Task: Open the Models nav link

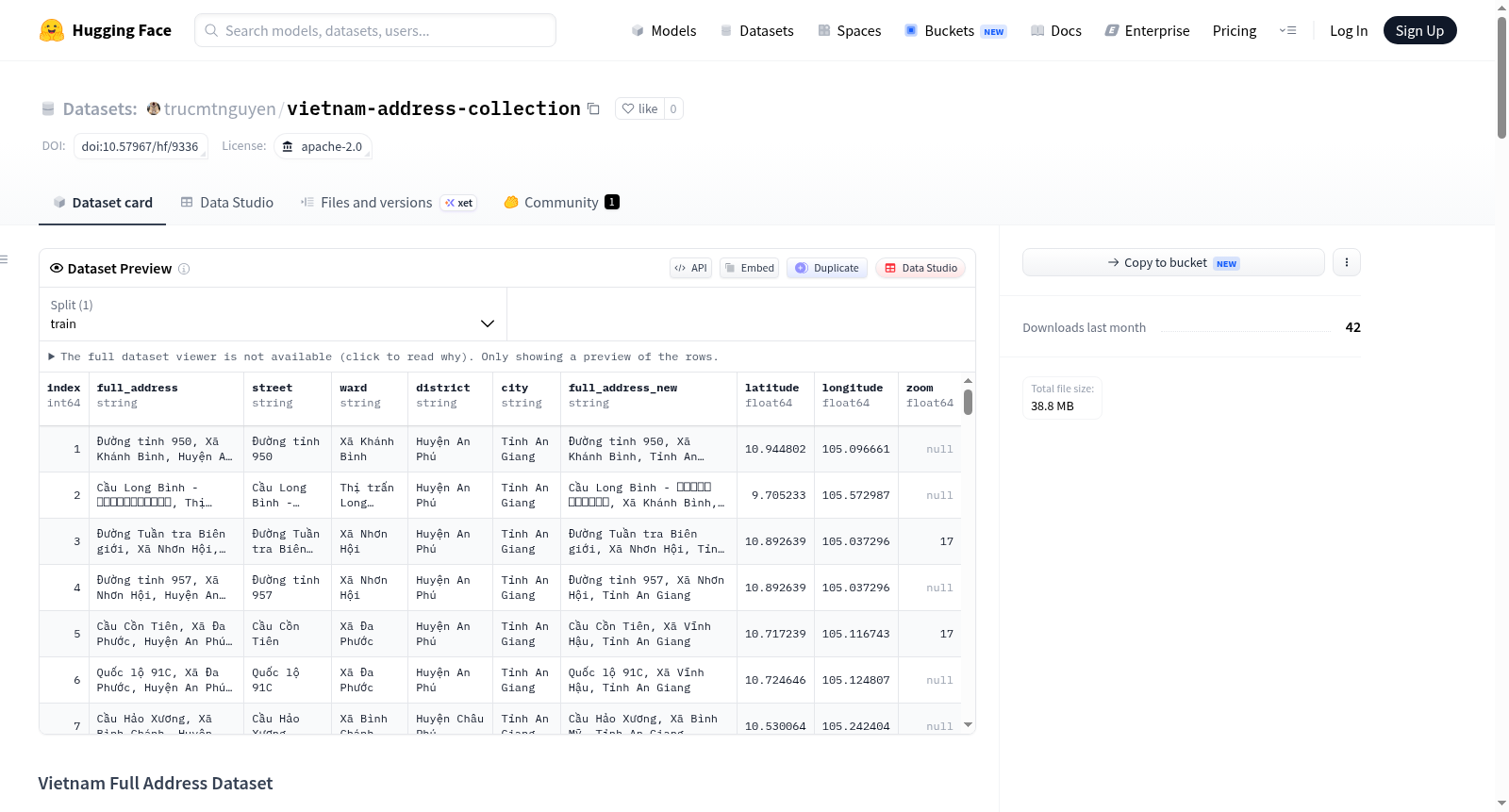Action: click(x=664, y=31)
